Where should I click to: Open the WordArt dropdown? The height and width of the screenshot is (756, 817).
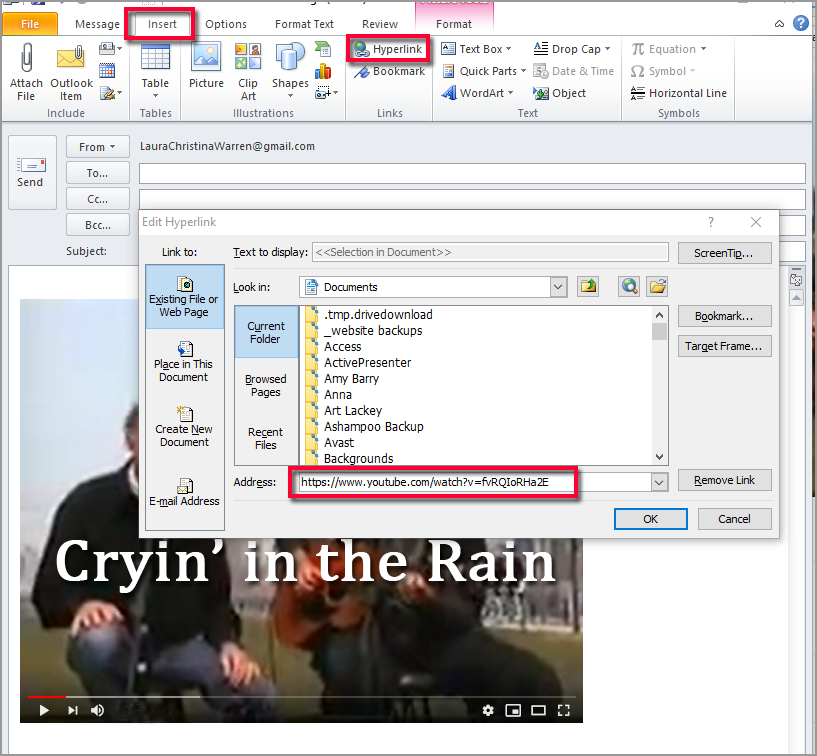pos(511,93)
